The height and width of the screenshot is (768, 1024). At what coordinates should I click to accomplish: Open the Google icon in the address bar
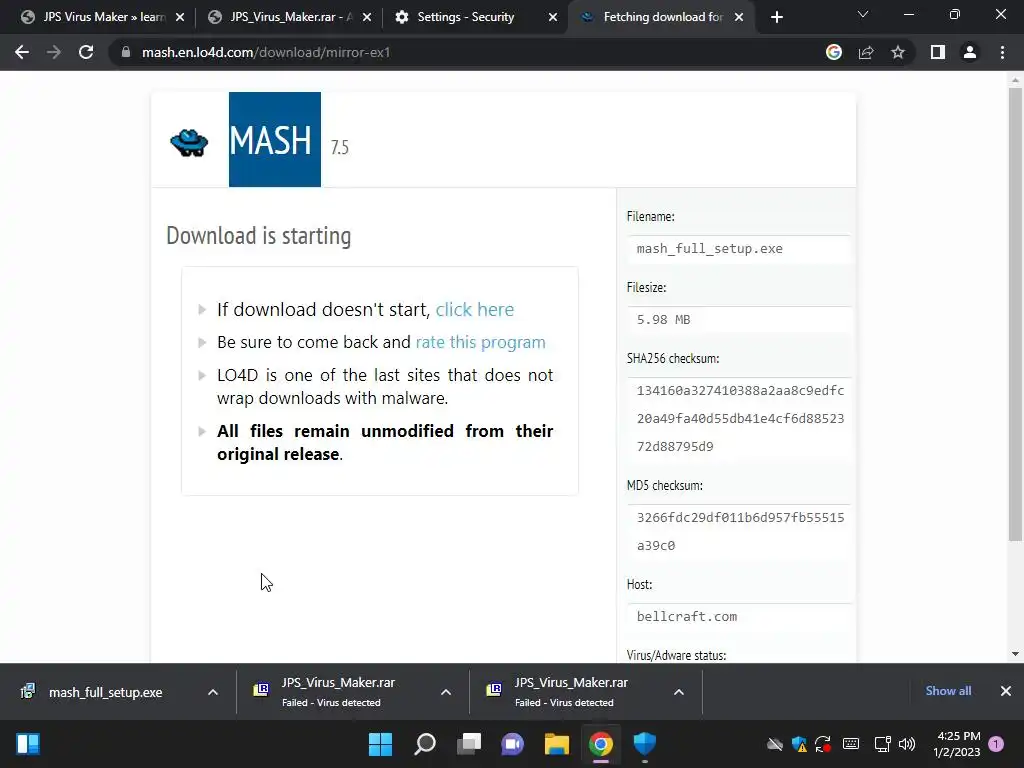(x=834, y=52)
